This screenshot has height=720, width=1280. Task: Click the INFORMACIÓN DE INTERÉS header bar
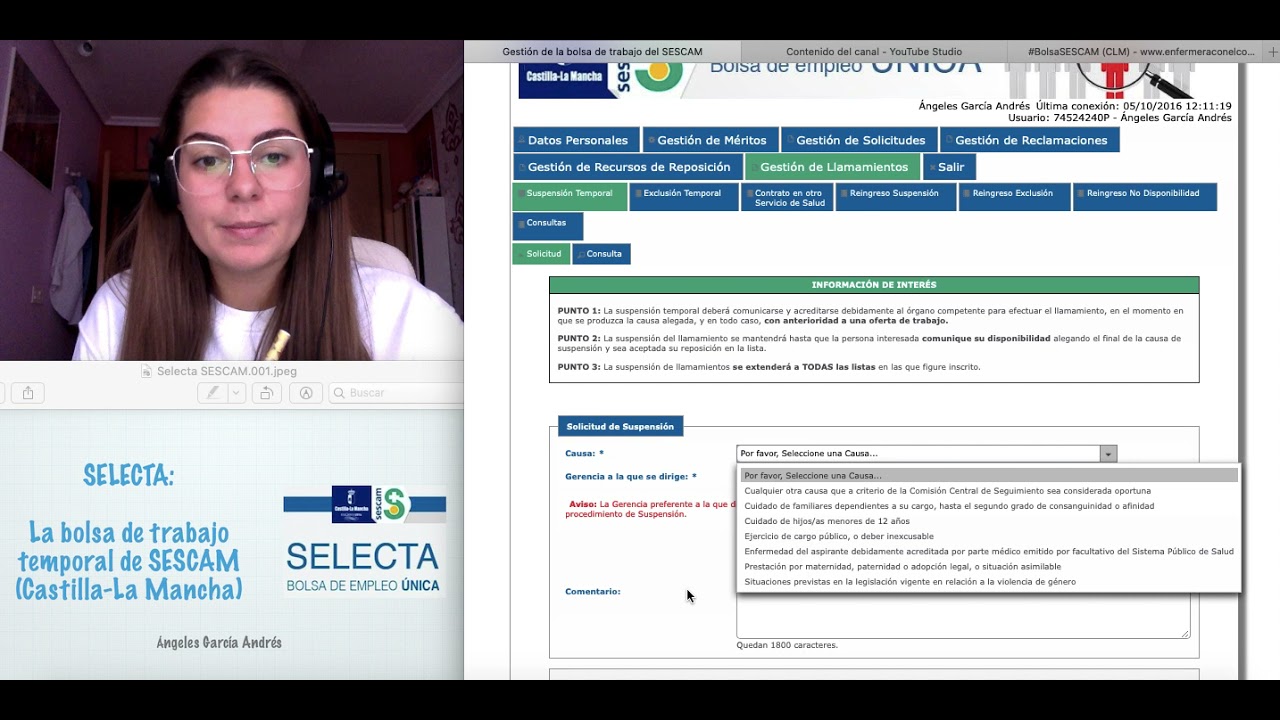[x=874, y=285]
